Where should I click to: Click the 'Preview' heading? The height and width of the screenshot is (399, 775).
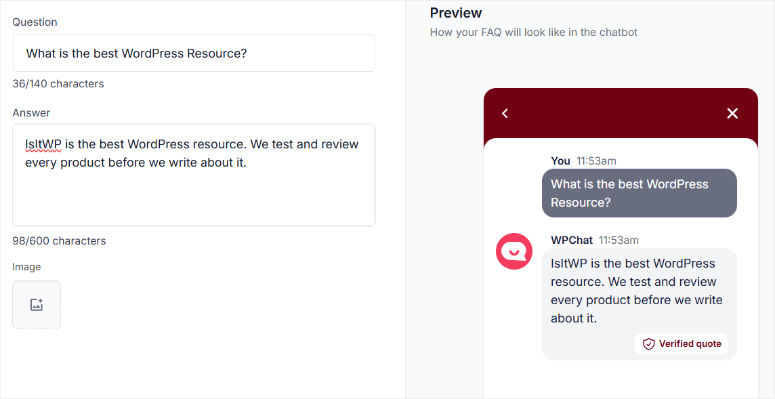[x=456, y=13]
